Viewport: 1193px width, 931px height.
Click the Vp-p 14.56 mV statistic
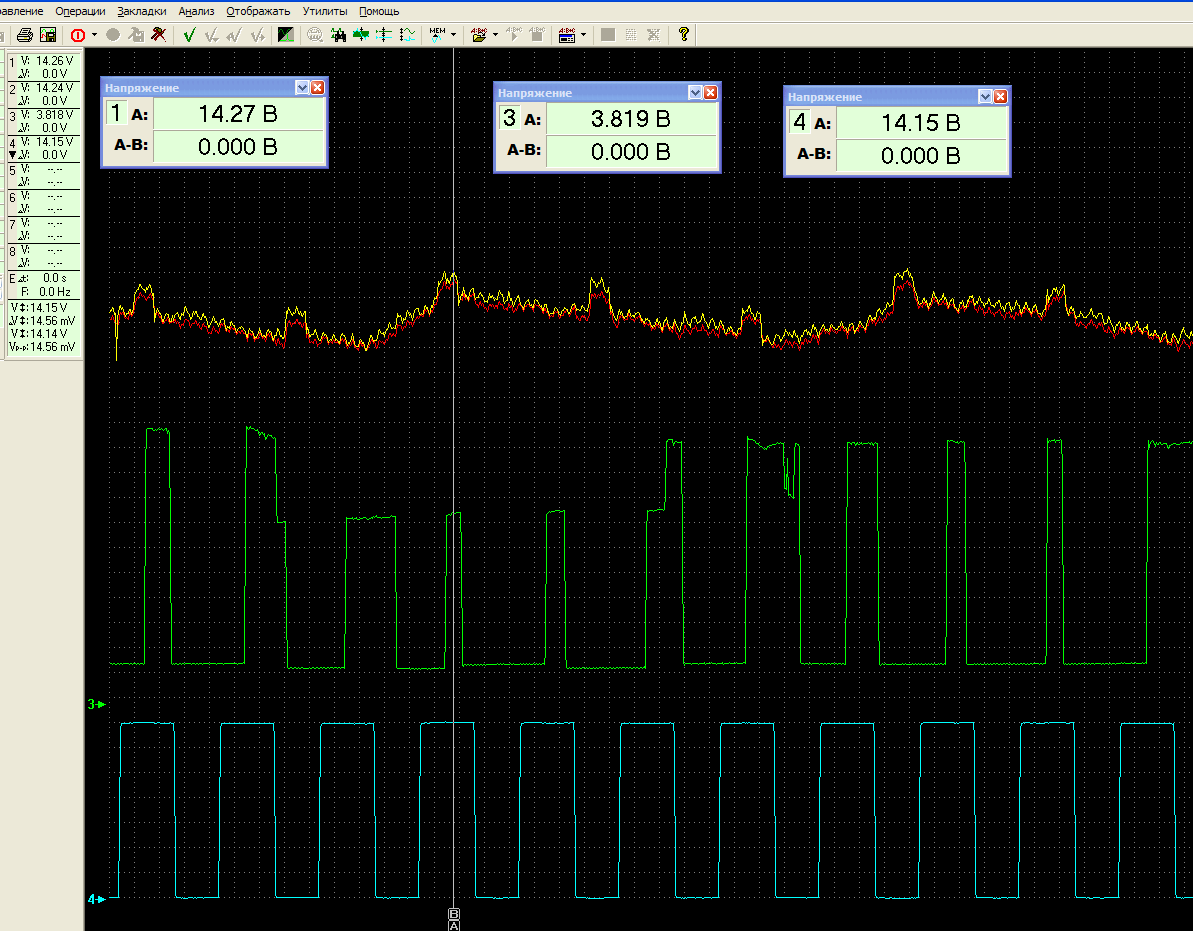click(x=43, y=347)
